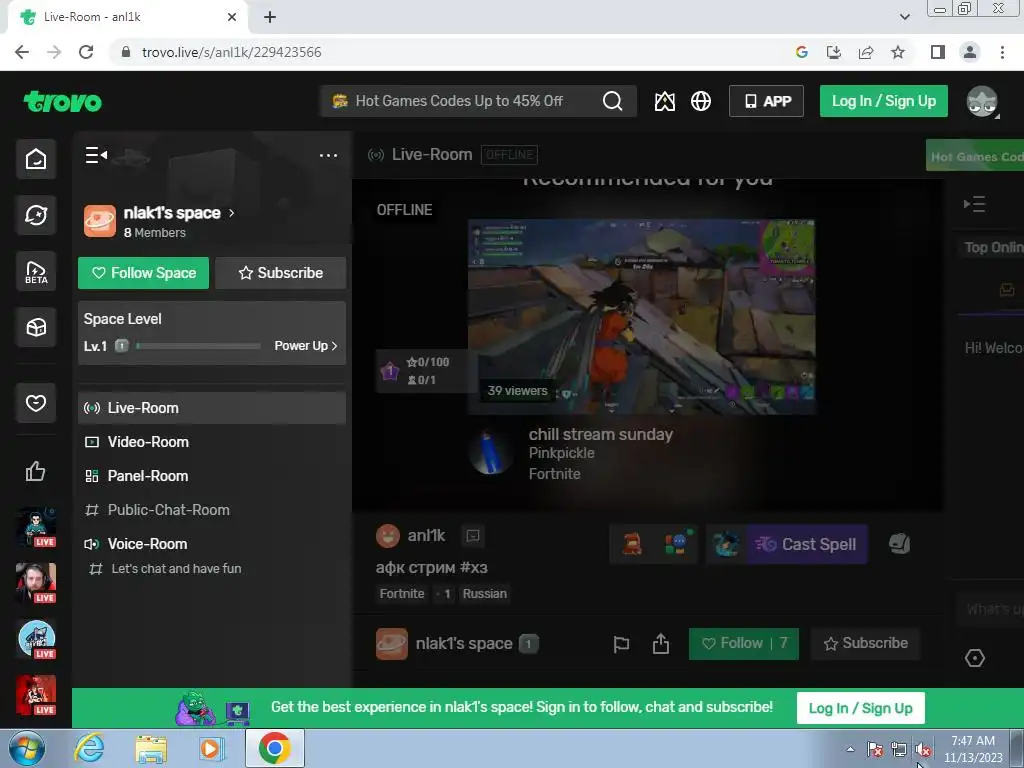Select the Video-Room channel

tap(212, 442)
